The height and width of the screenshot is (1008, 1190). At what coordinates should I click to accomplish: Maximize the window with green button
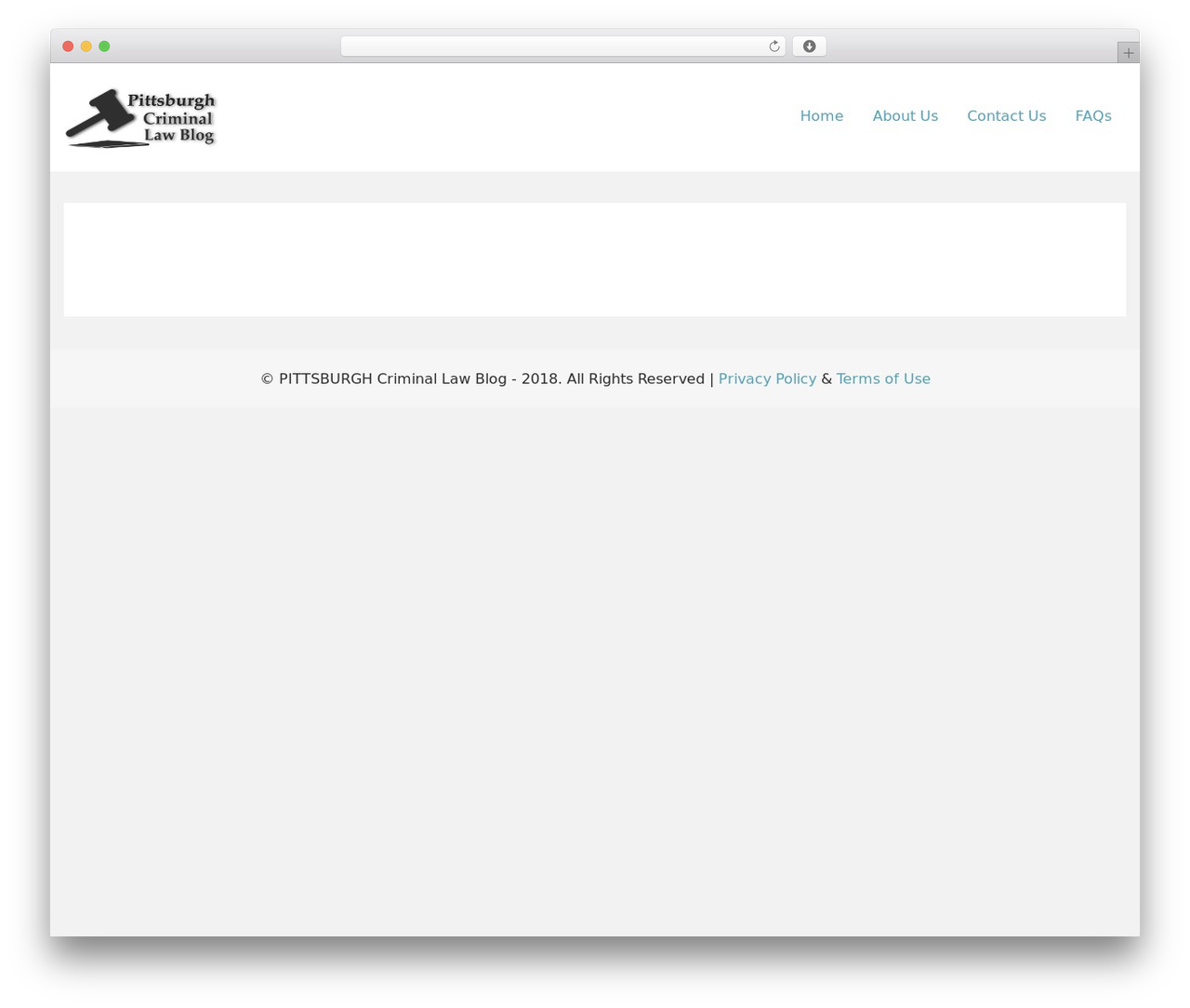click(x=104, y=46)
